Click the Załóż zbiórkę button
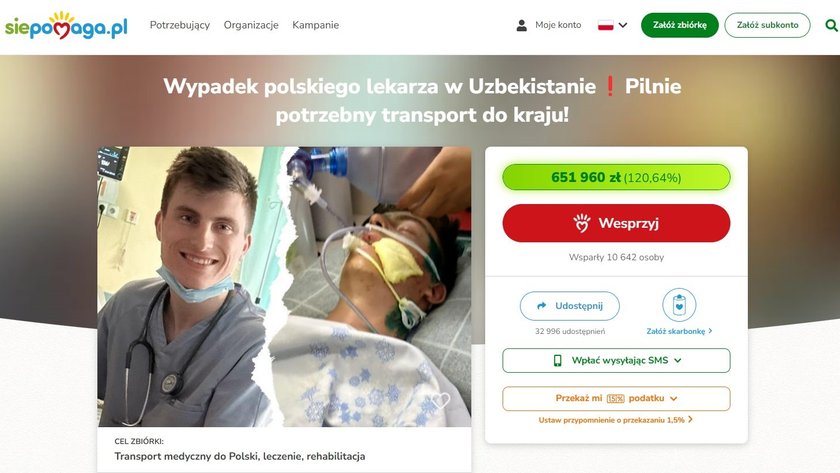The width and height of the screenshot is (840, 473). pyautogui.click(x=679, y=25)
